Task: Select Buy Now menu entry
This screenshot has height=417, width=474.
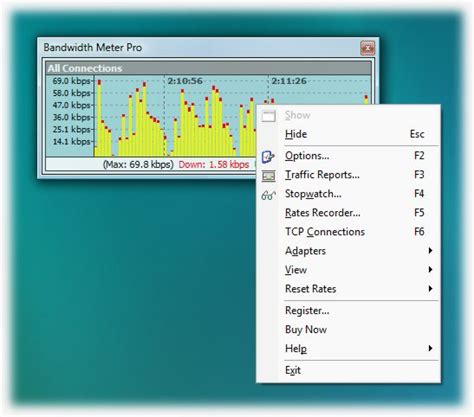Action: [348, 330]
